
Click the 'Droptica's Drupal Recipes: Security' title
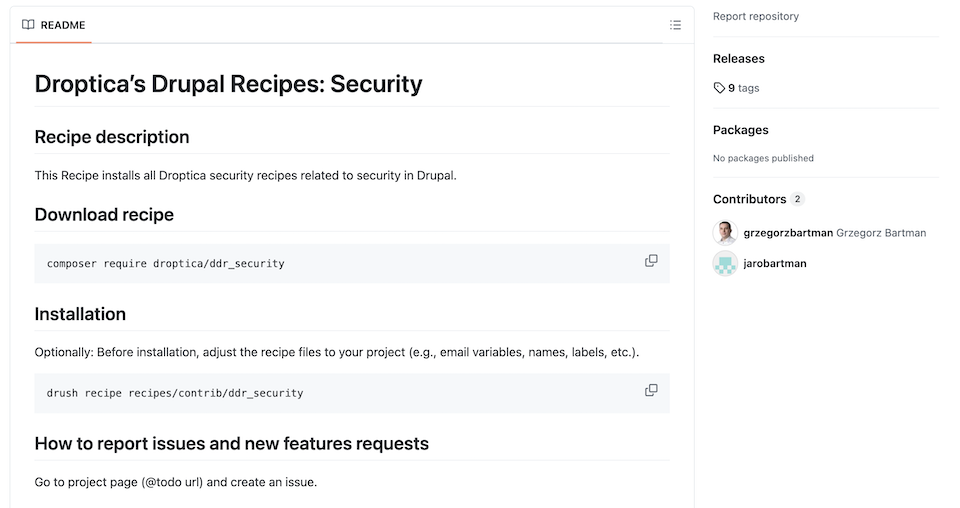click(228, 84)
